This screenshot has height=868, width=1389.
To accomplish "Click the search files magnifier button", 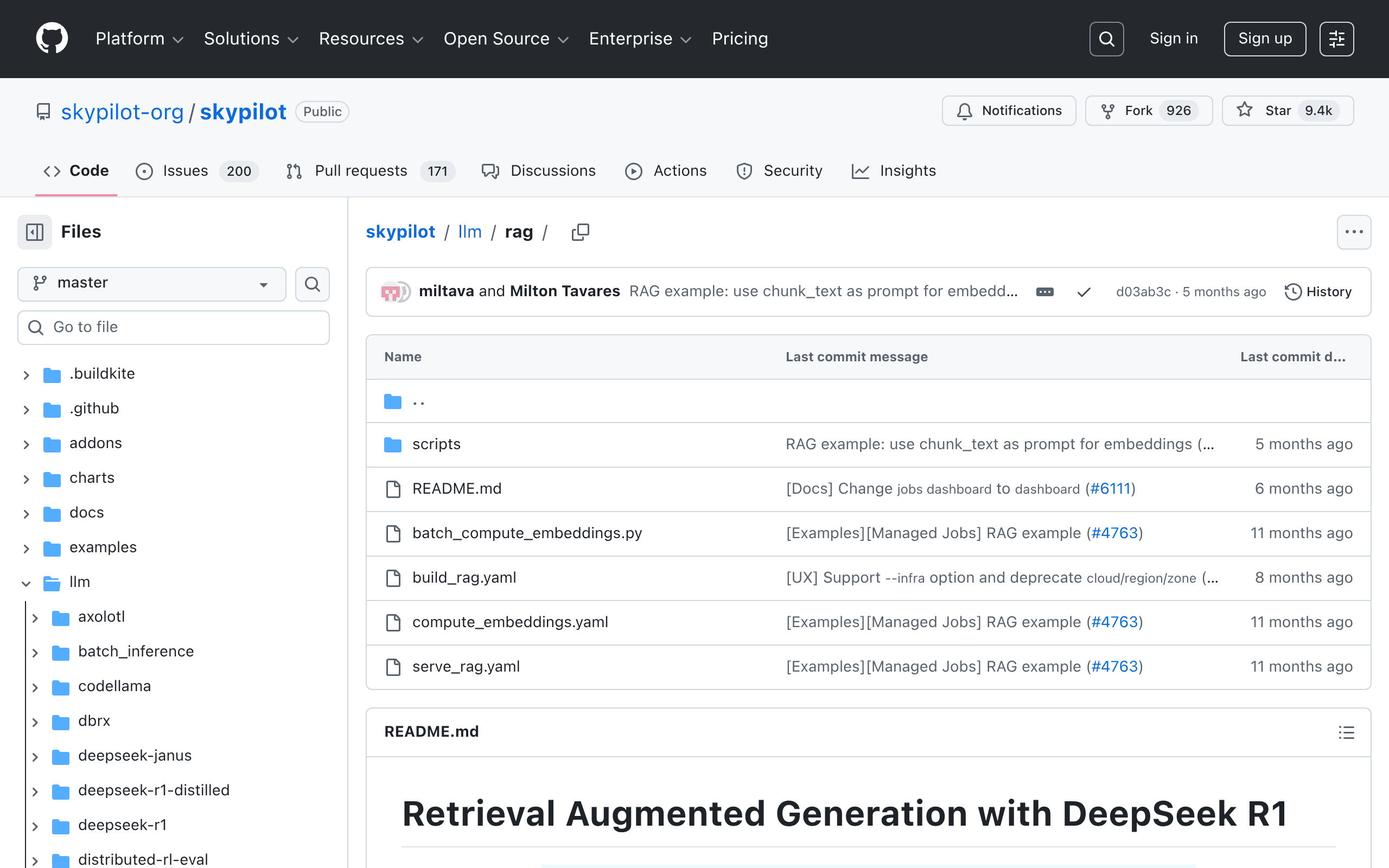I will [x=312, y=284].
